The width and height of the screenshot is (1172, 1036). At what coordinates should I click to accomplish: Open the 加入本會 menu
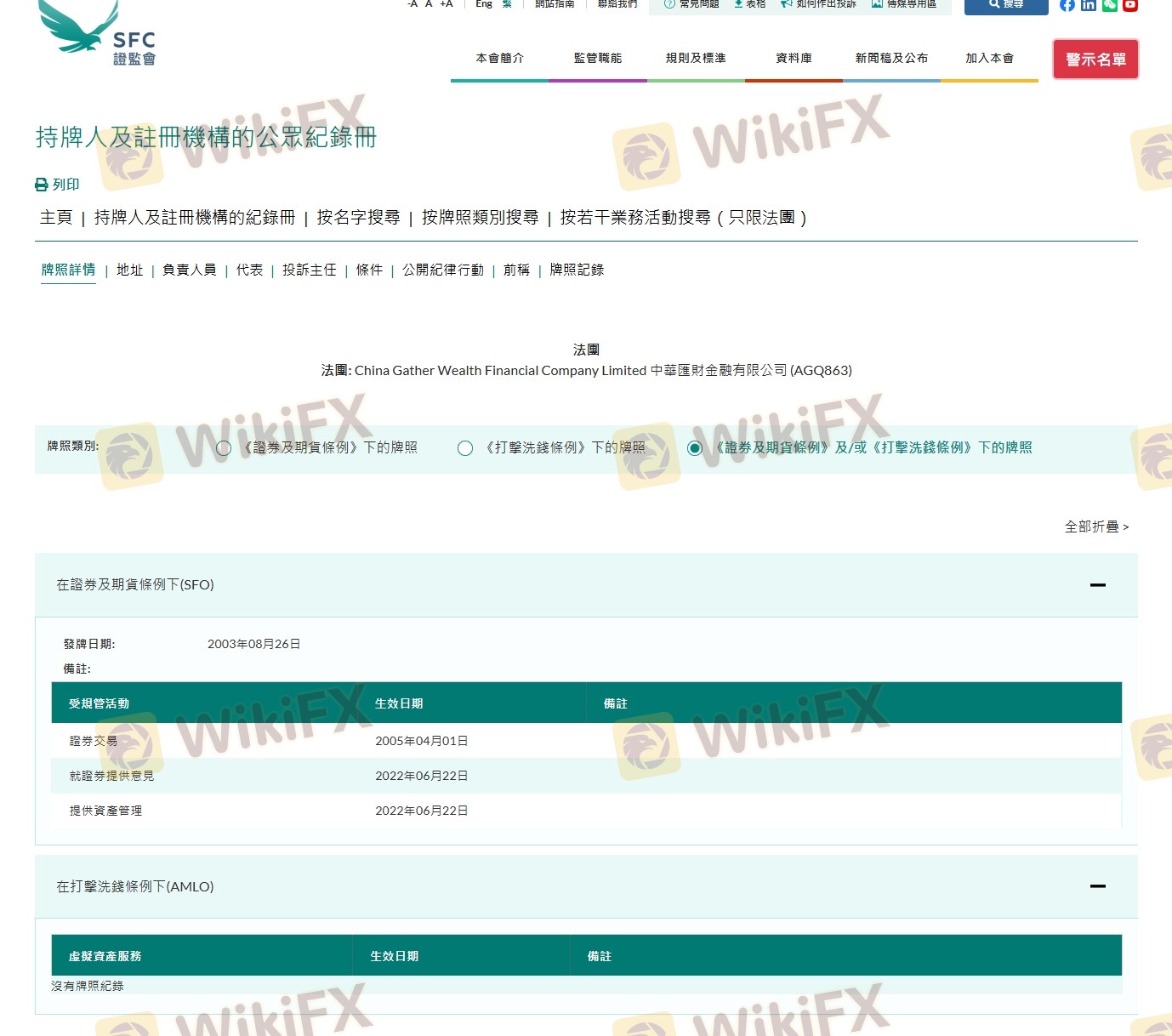coord(990,59)
